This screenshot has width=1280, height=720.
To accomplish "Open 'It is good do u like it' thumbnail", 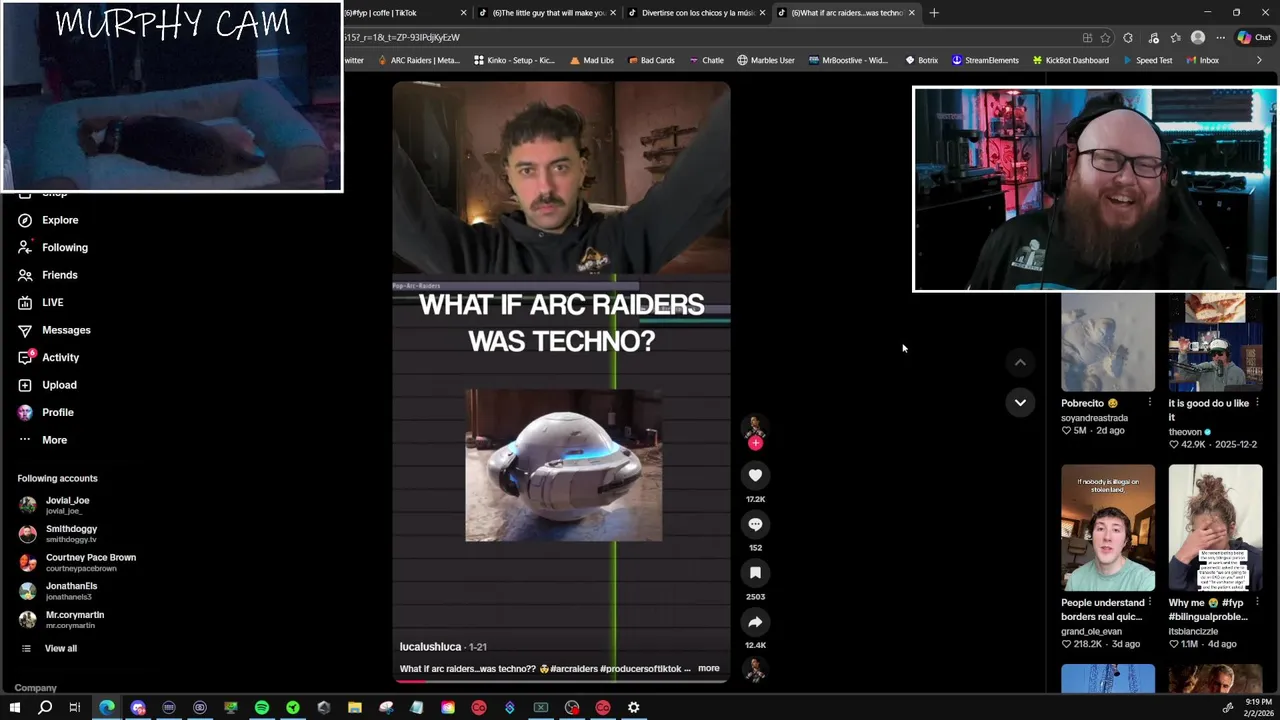I will (1215, 341).
